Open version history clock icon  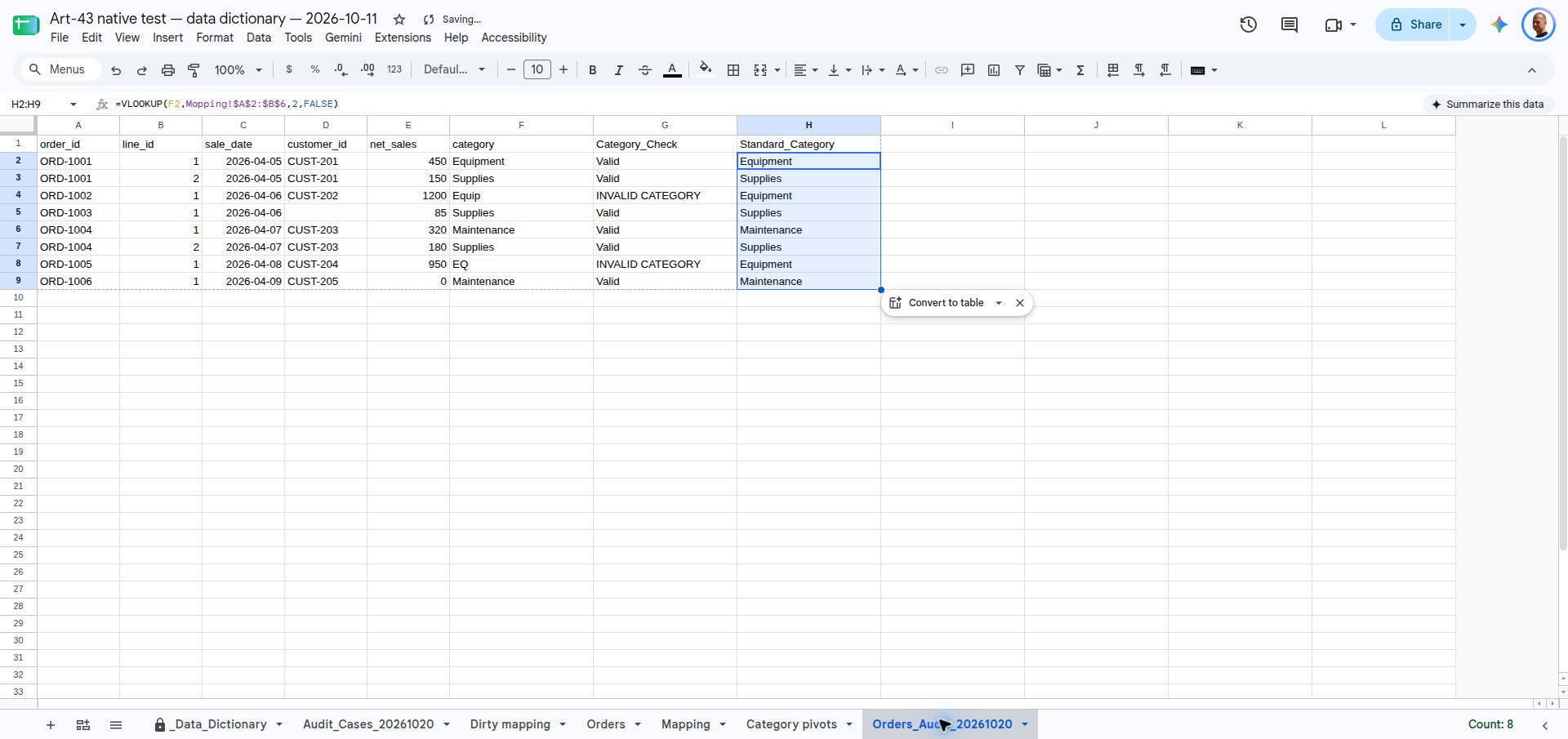(x=1248, y=24)
